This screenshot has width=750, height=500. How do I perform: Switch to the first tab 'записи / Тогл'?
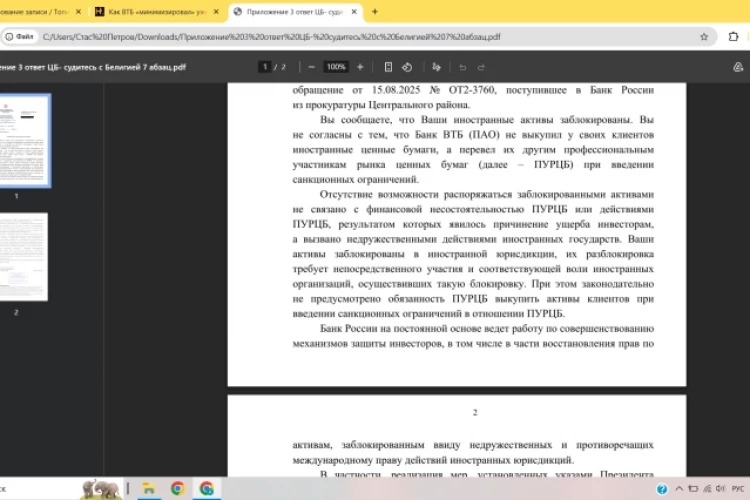(x=41, y=11)
